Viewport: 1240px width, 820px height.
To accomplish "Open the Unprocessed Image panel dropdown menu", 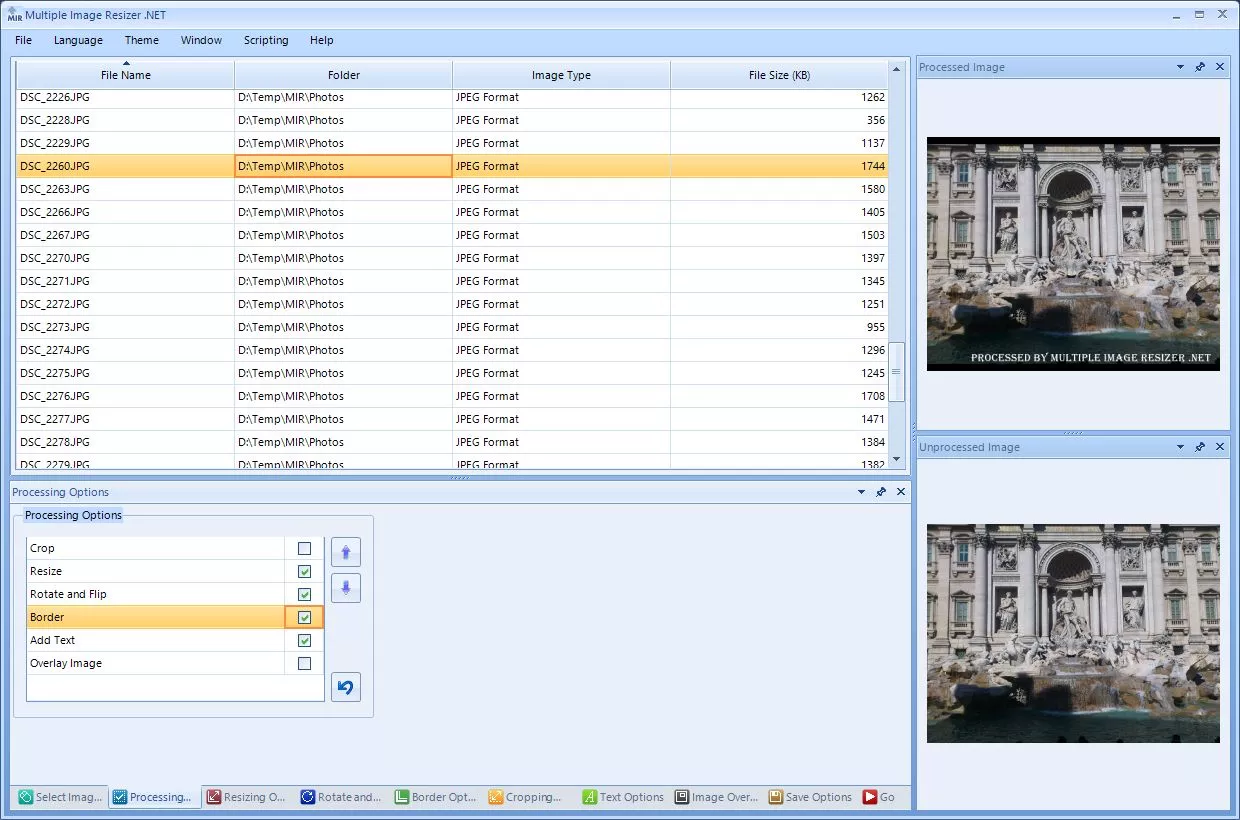I will click(1181, 447).
